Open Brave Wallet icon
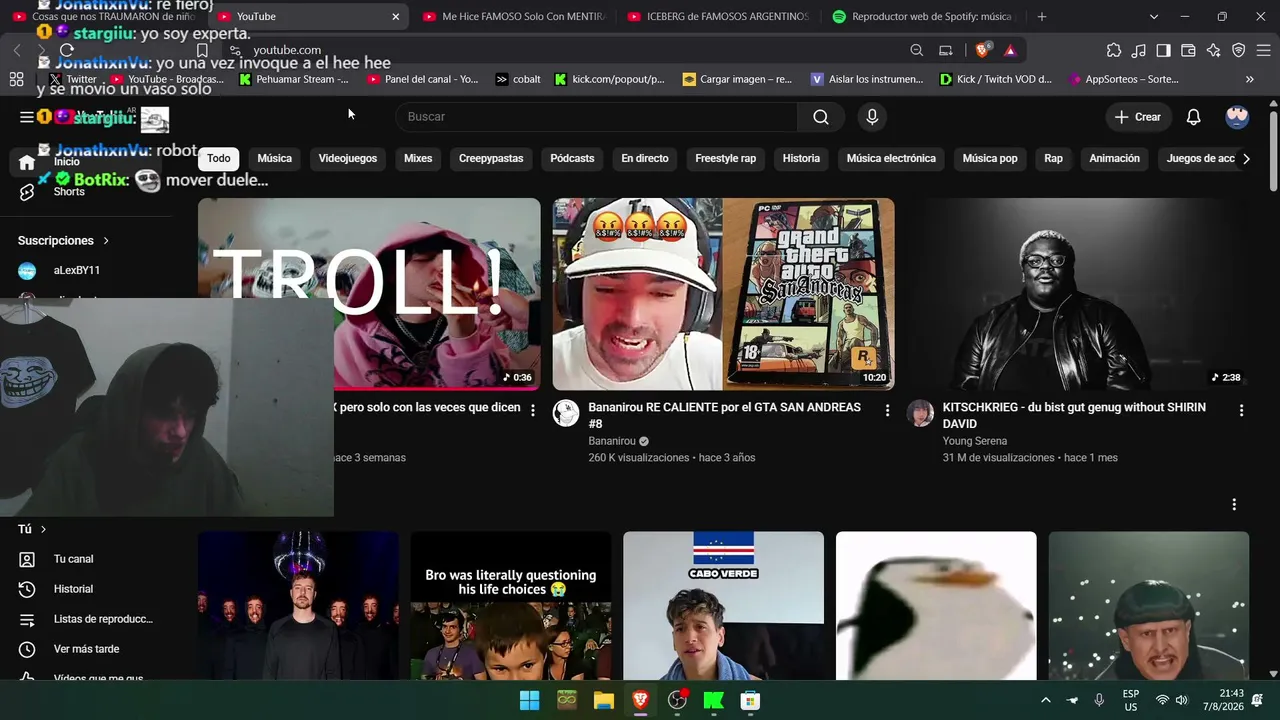This screenshot has height=720, width=1280. pyautogui.click(x=1189, y=50)
